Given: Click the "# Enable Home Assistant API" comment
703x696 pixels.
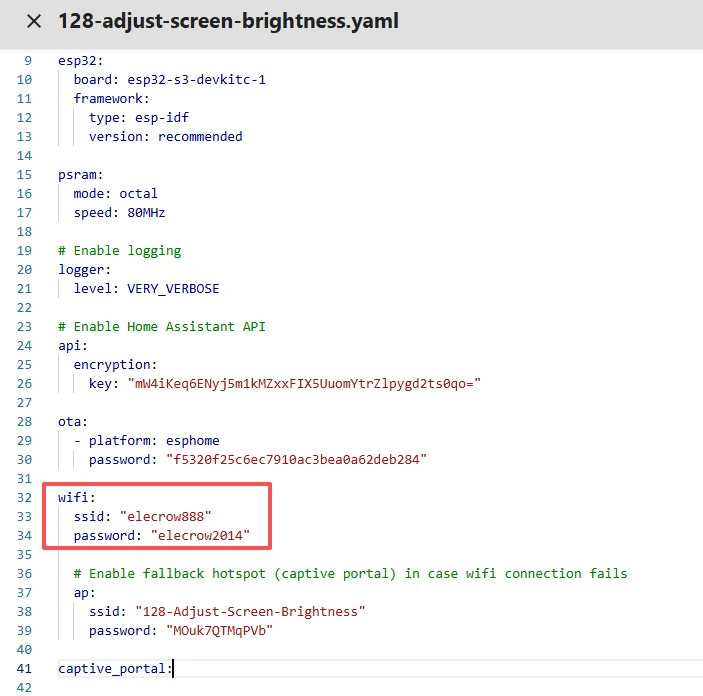Looking at the screenshot, I should point(162,326).
